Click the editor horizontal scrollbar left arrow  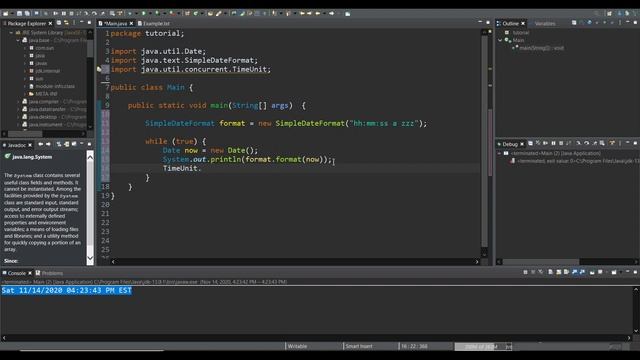113,262
